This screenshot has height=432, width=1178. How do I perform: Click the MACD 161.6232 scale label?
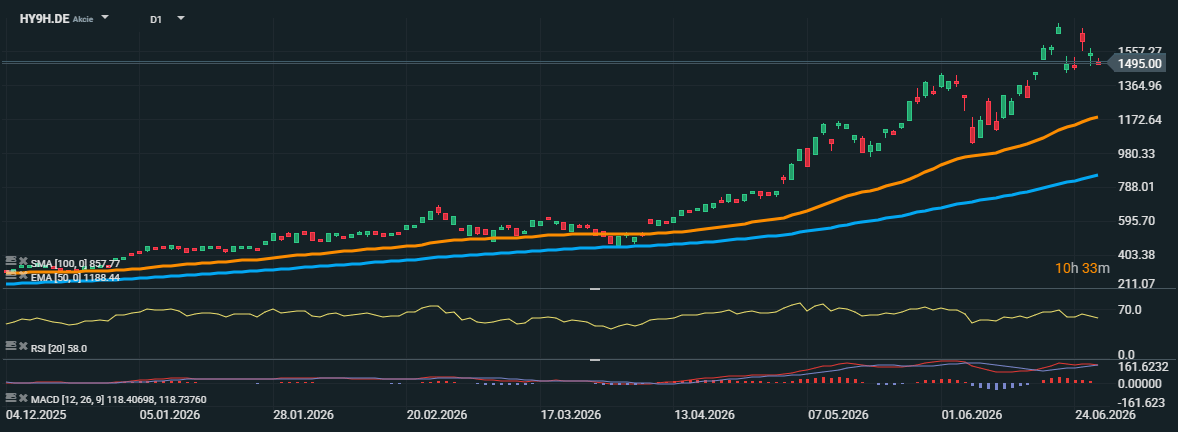click(x=1143, y=367)
